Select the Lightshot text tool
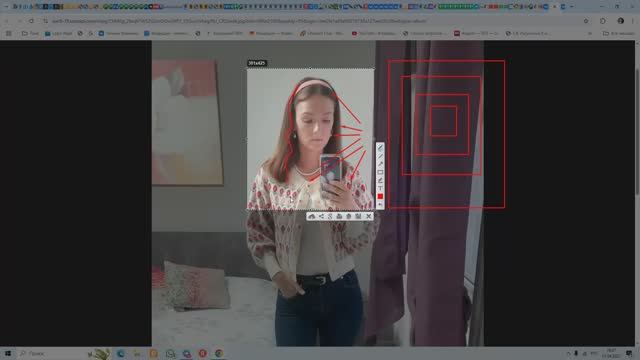Screen dimensions: 640x360 [x=380, y=188]
